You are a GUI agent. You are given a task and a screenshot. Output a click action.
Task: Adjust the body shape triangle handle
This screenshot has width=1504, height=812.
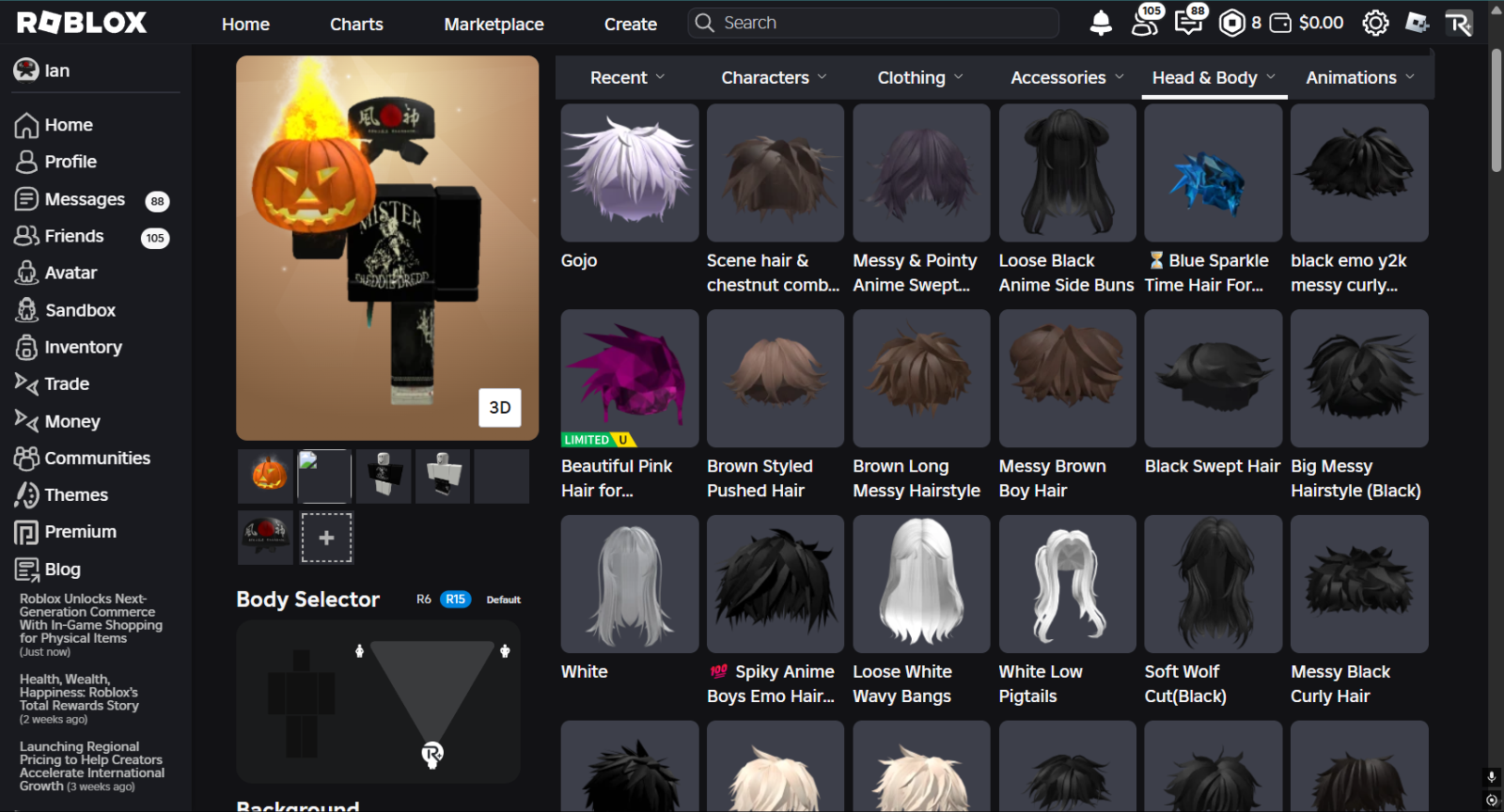432,754
